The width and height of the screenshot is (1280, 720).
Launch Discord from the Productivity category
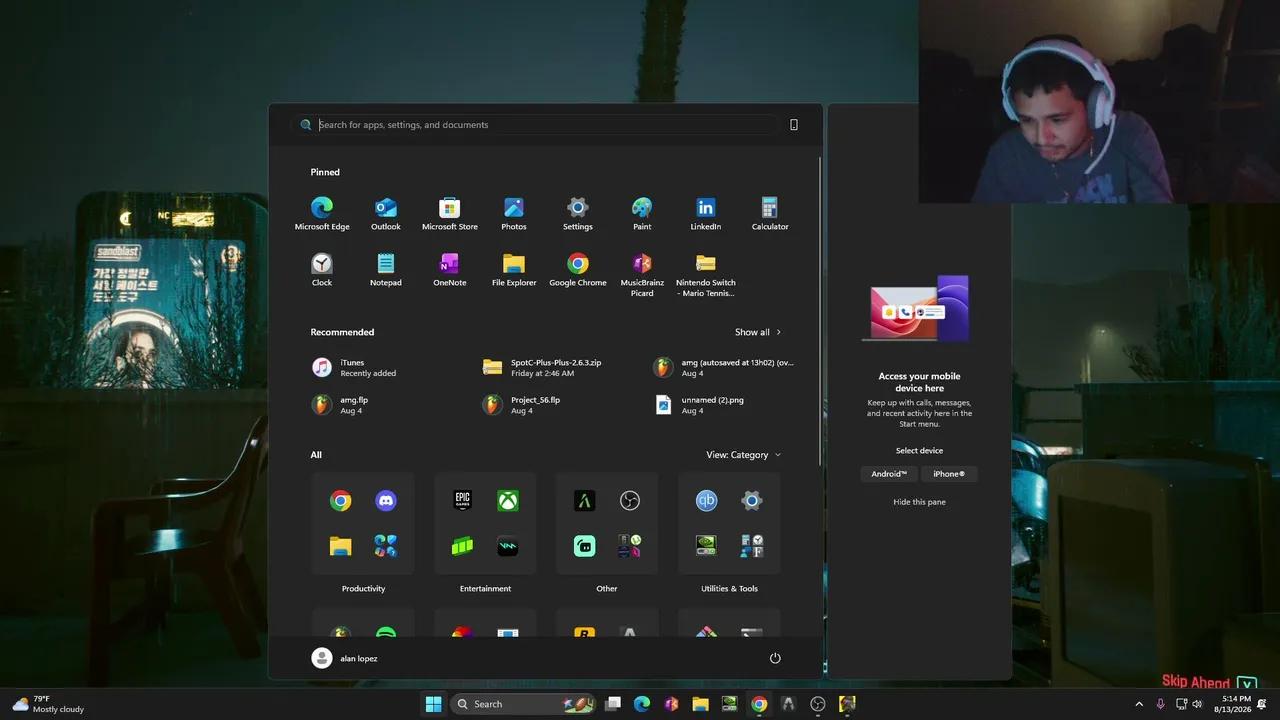click(x=386, y=501)
